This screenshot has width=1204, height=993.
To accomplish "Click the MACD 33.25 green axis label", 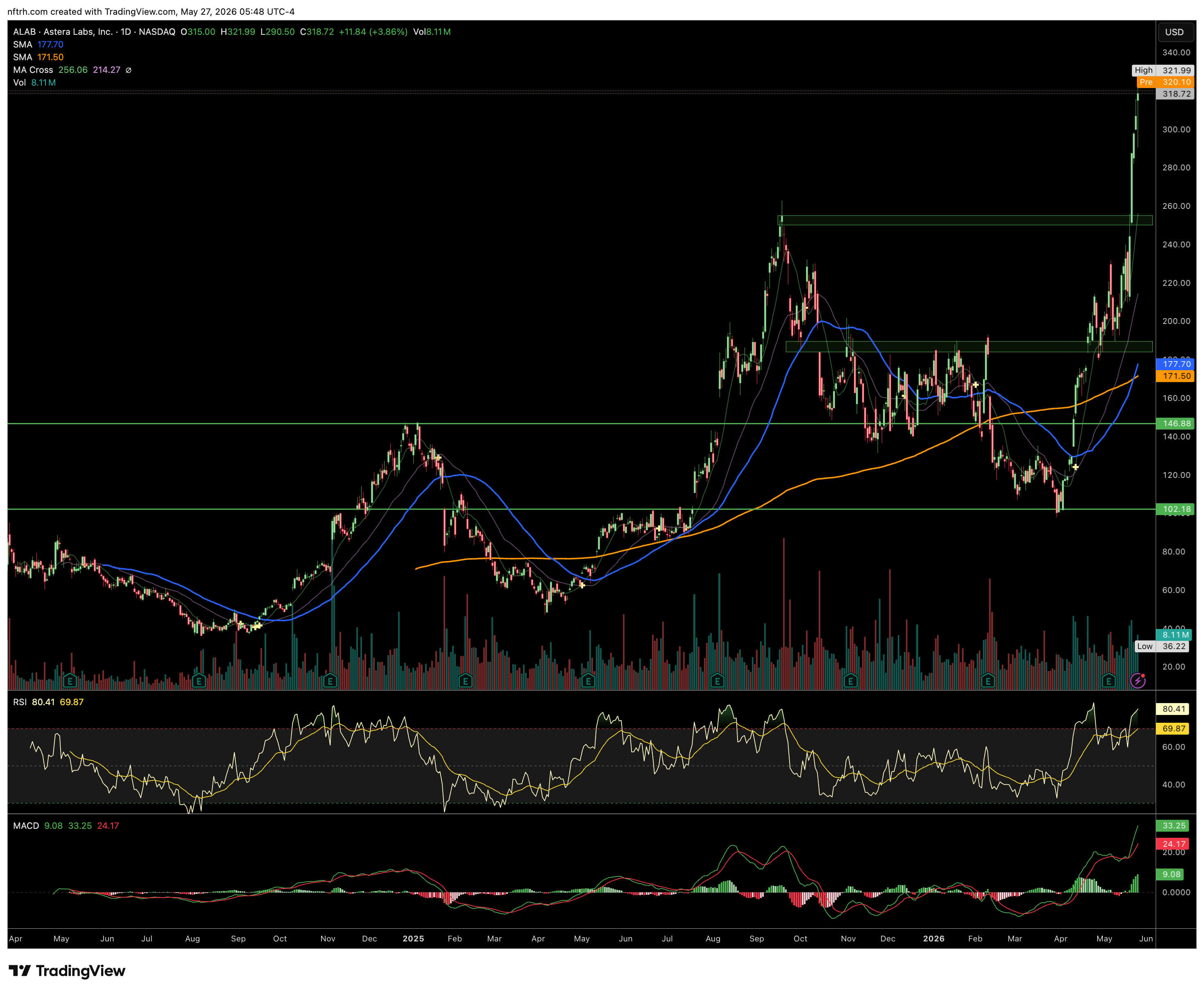I will pos(1173,826).
